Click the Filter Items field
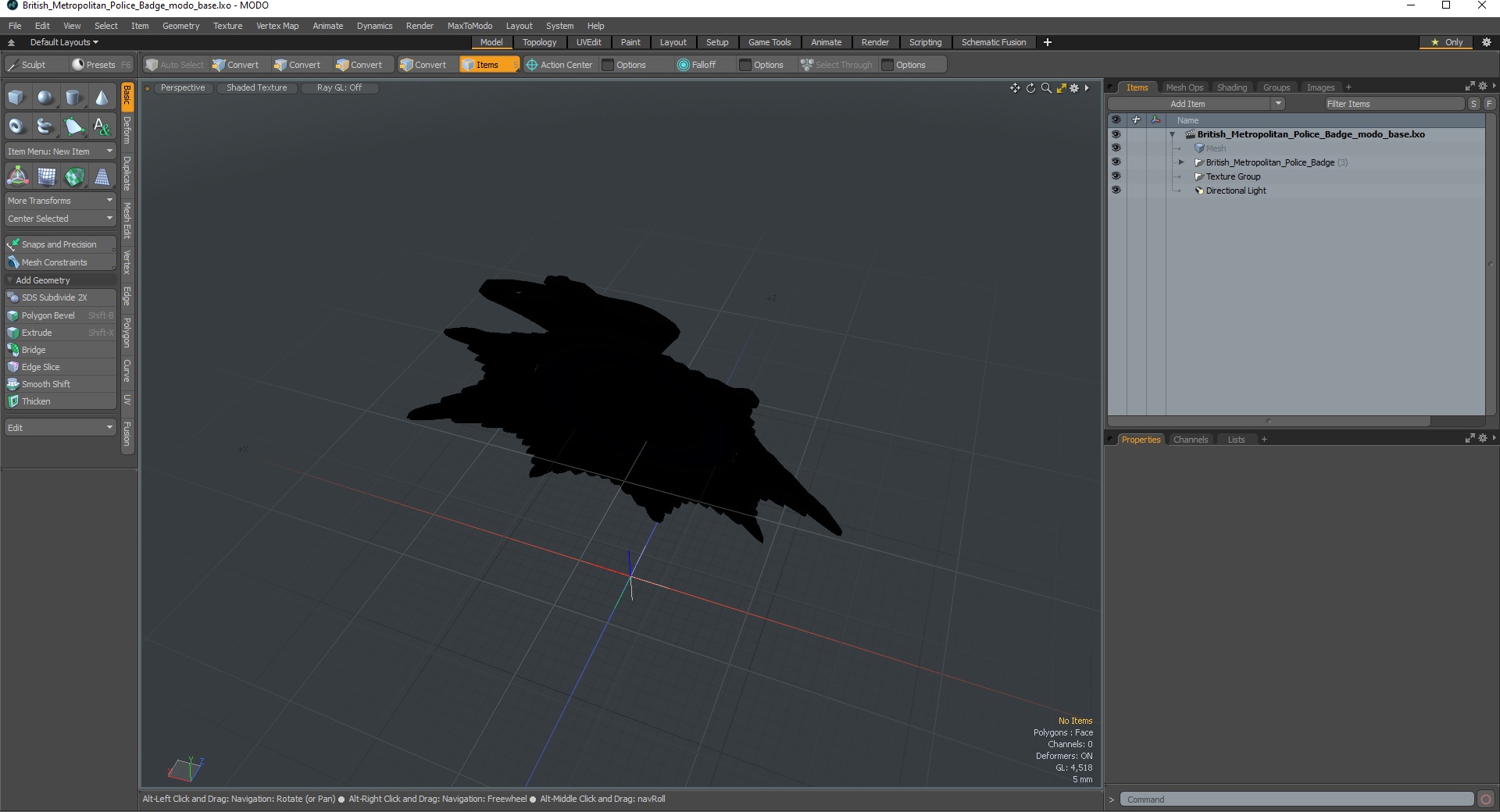This screenshot has width=1500, height=812. [1395, 104]
